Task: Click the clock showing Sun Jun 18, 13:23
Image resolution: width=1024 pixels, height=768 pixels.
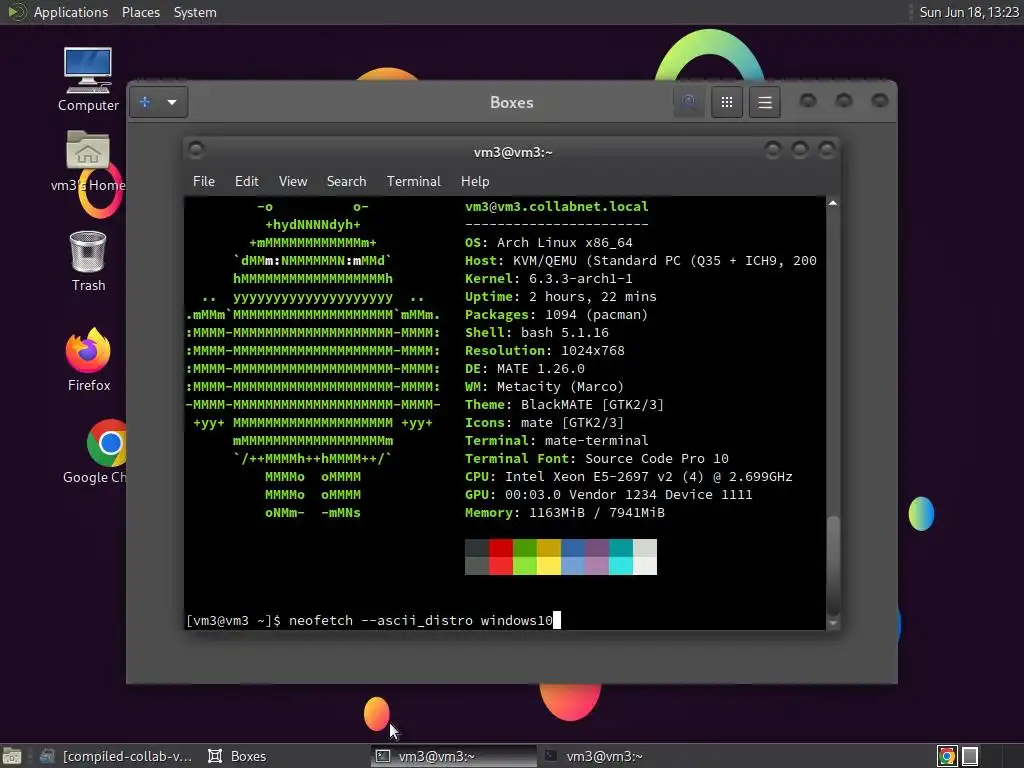Action: (968, 12)
